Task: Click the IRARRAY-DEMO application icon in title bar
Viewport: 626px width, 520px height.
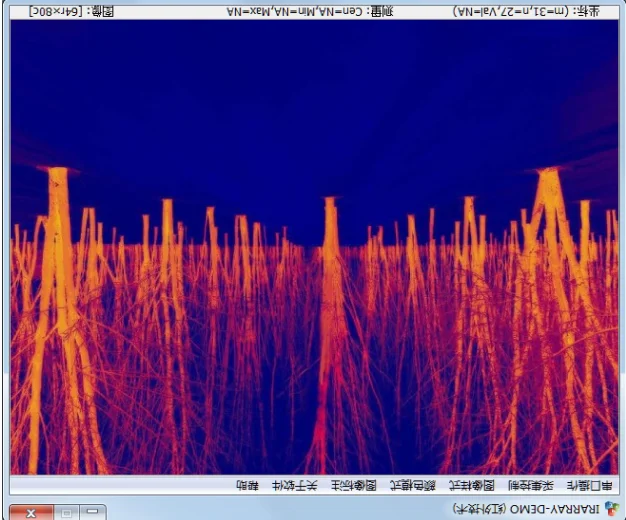Action: tap(612, 508)
